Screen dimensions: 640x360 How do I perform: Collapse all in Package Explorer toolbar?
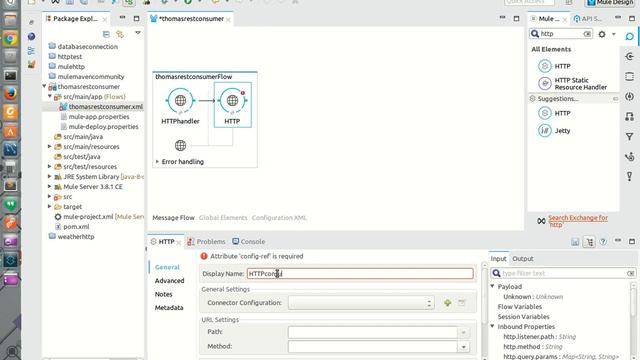point(106,34)
